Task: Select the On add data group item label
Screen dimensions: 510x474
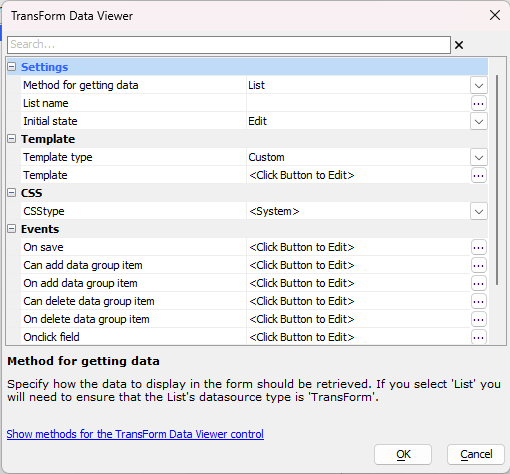Action: pyautogui.click(x=80, y=283)
